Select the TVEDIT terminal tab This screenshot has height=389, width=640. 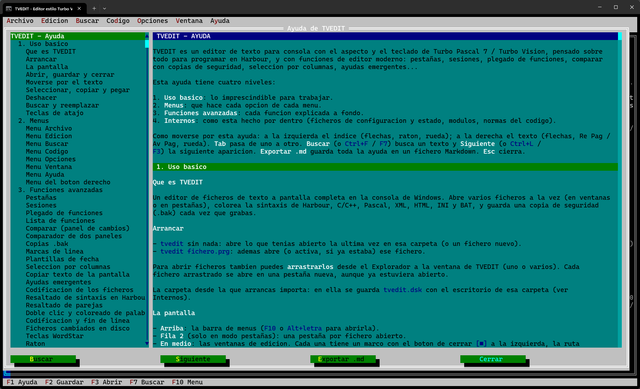(x=44, y=8)
